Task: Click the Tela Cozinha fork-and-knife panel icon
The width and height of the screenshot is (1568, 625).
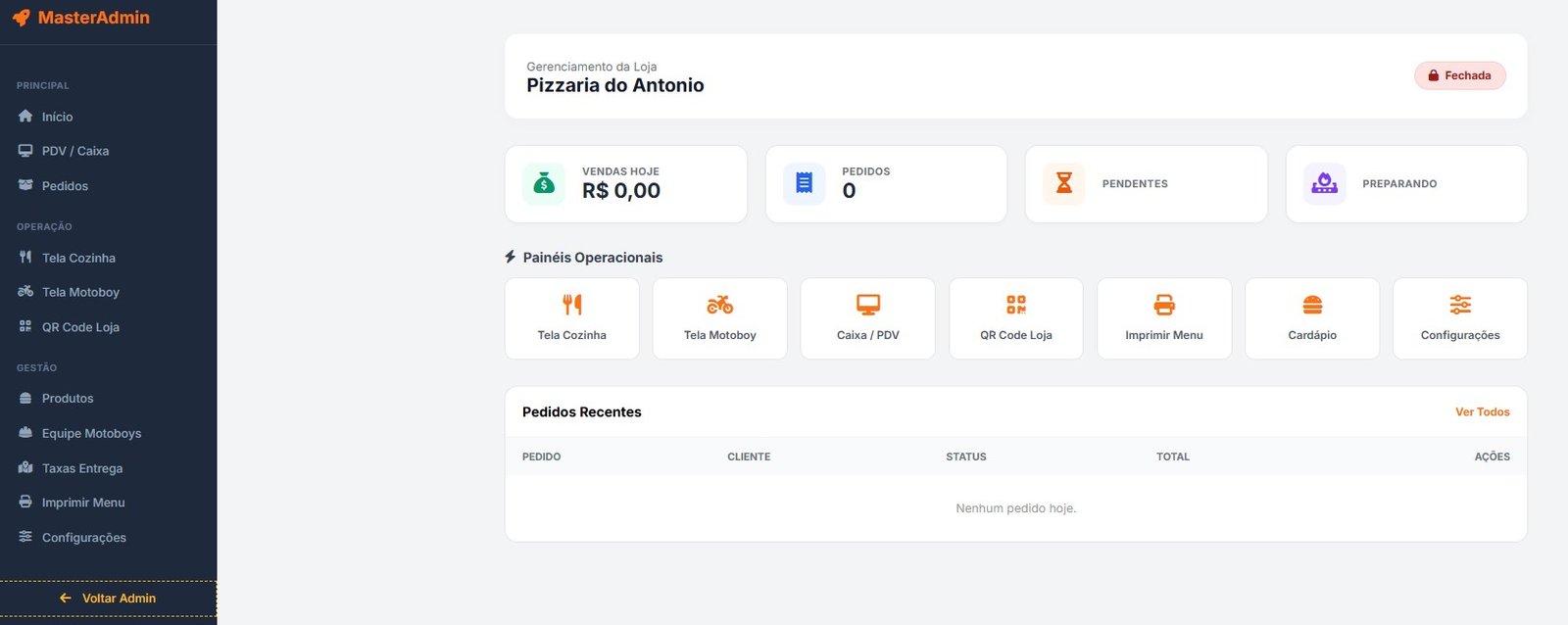Action: [572, 305]
